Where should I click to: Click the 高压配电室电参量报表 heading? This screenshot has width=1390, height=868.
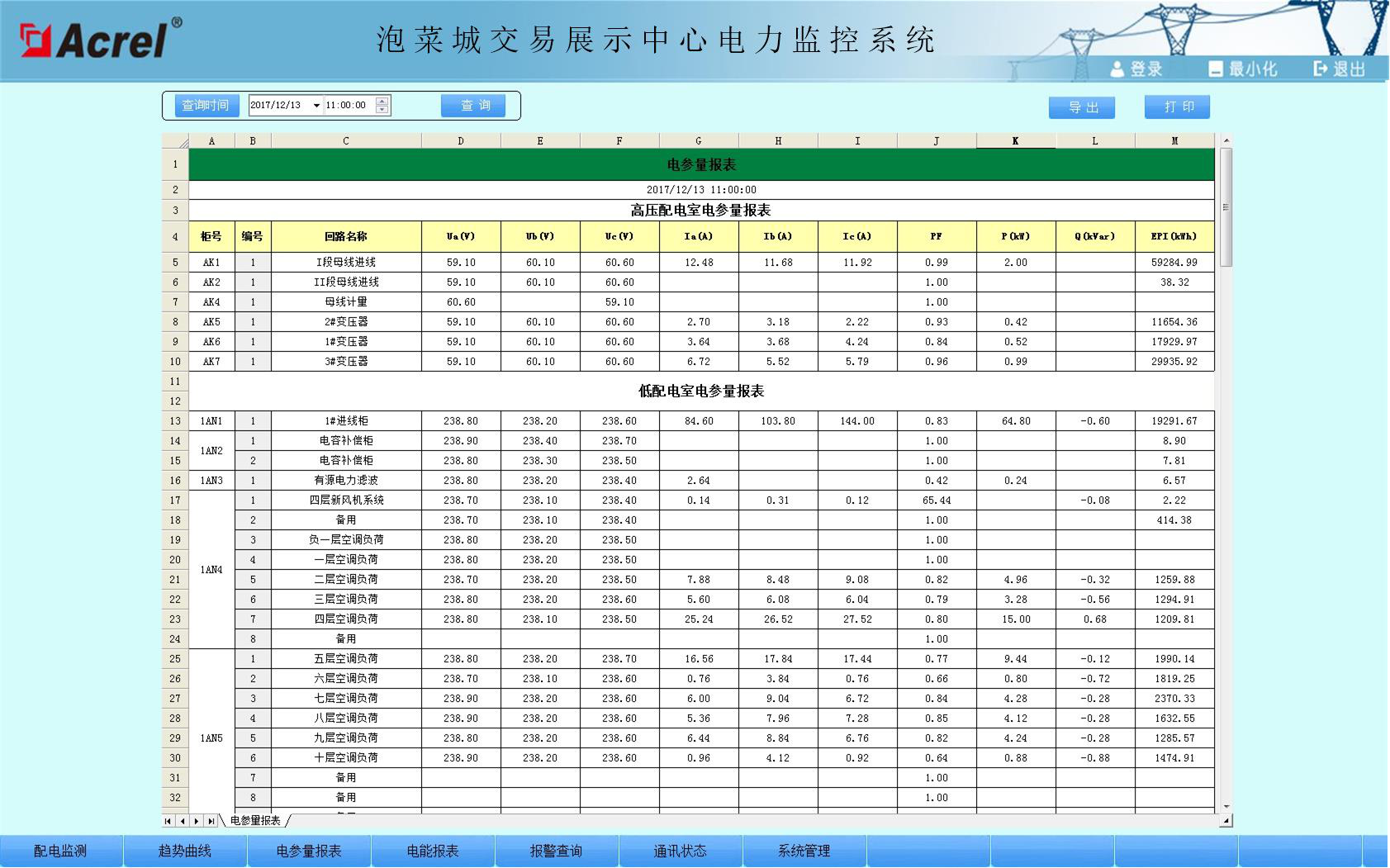(x=701, y=211)
